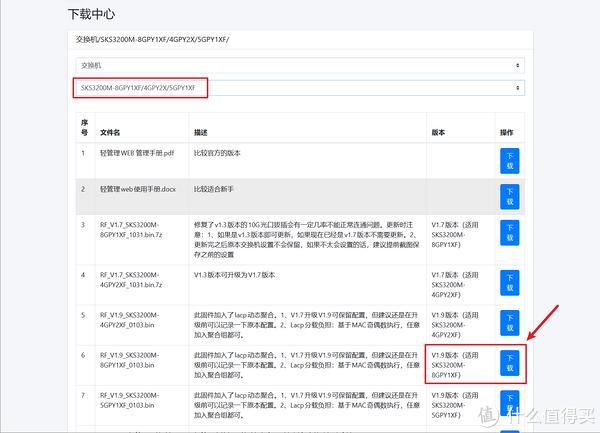Select version cell V1.9版本 适用SKS3200M-8GPY1XF
This screenshot has height=433, width=600.
[x=455, y=365]
